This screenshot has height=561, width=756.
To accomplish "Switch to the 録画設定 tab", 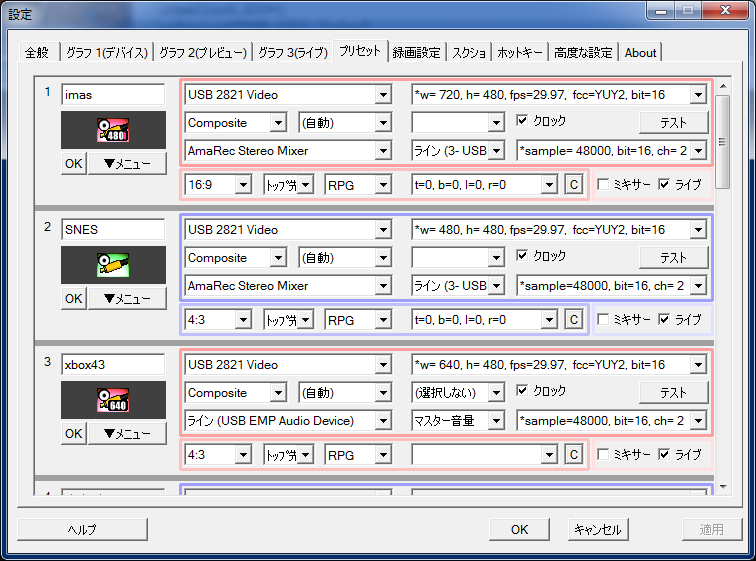I will pyautogui.click(x=417, y=53).
